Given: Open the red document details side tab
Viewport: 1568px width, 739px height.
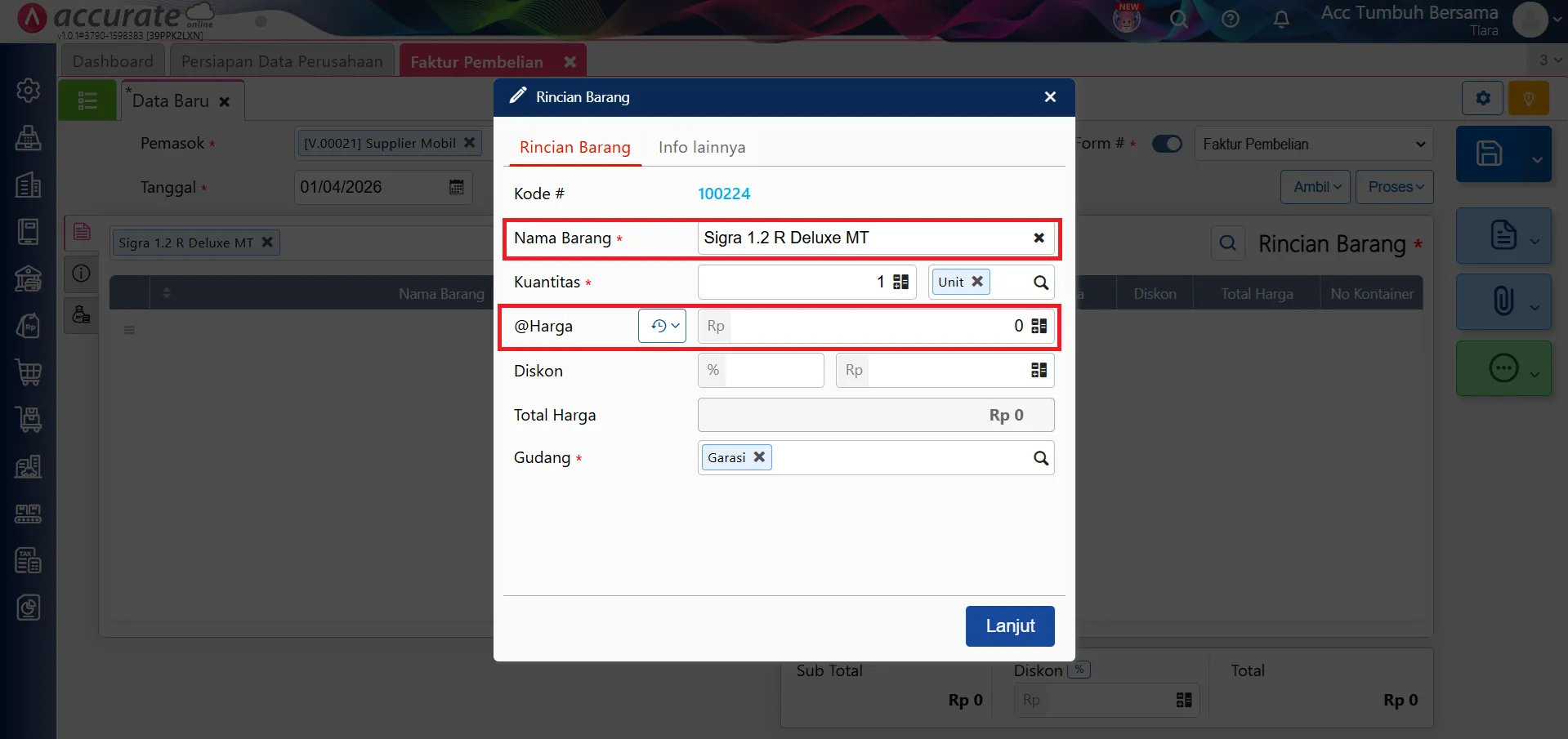Looking at the screenshot, I should tap(82, 232).
